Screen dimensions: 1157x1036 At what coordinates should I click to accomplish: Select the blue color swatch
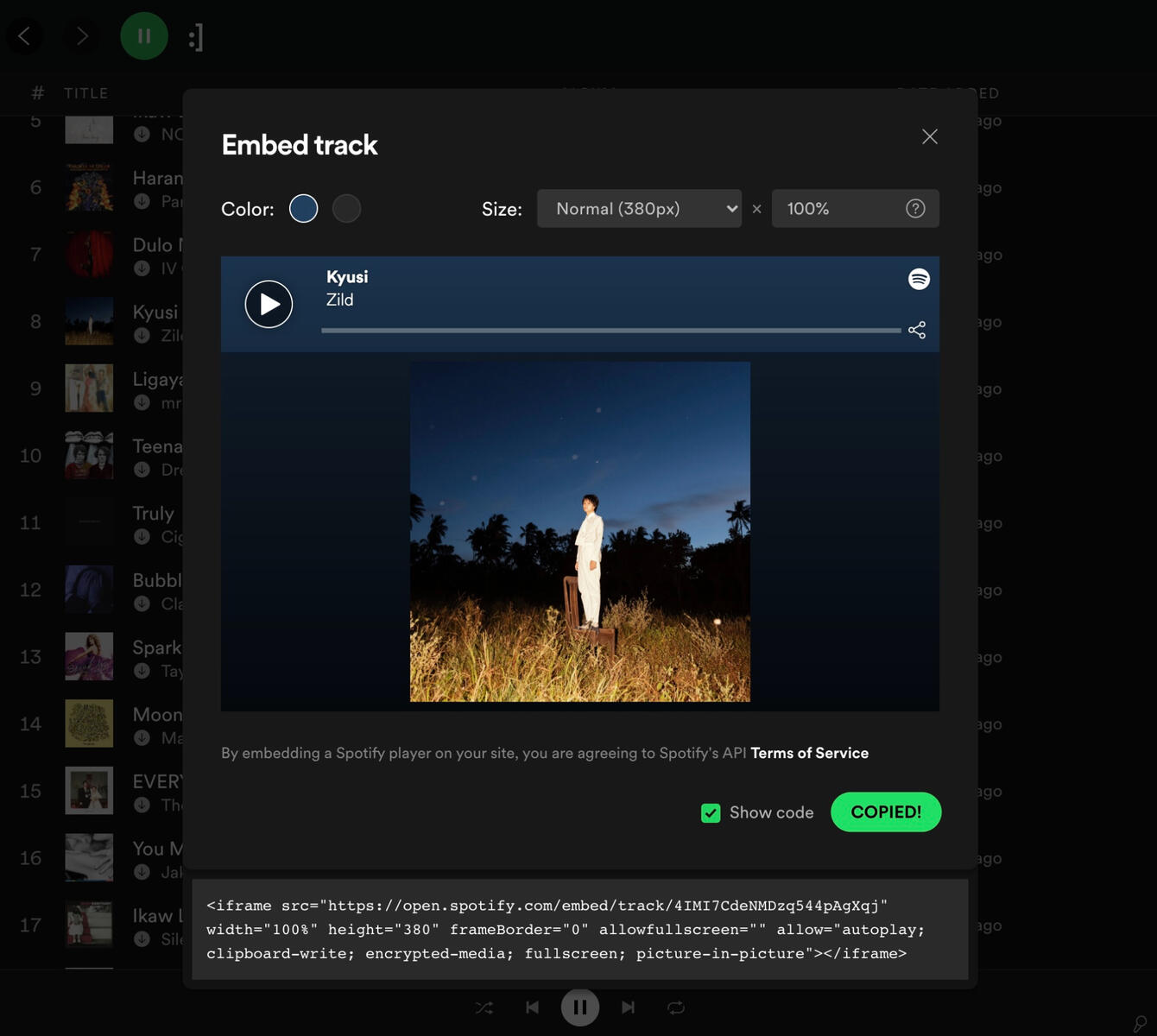tap(303, 209)
